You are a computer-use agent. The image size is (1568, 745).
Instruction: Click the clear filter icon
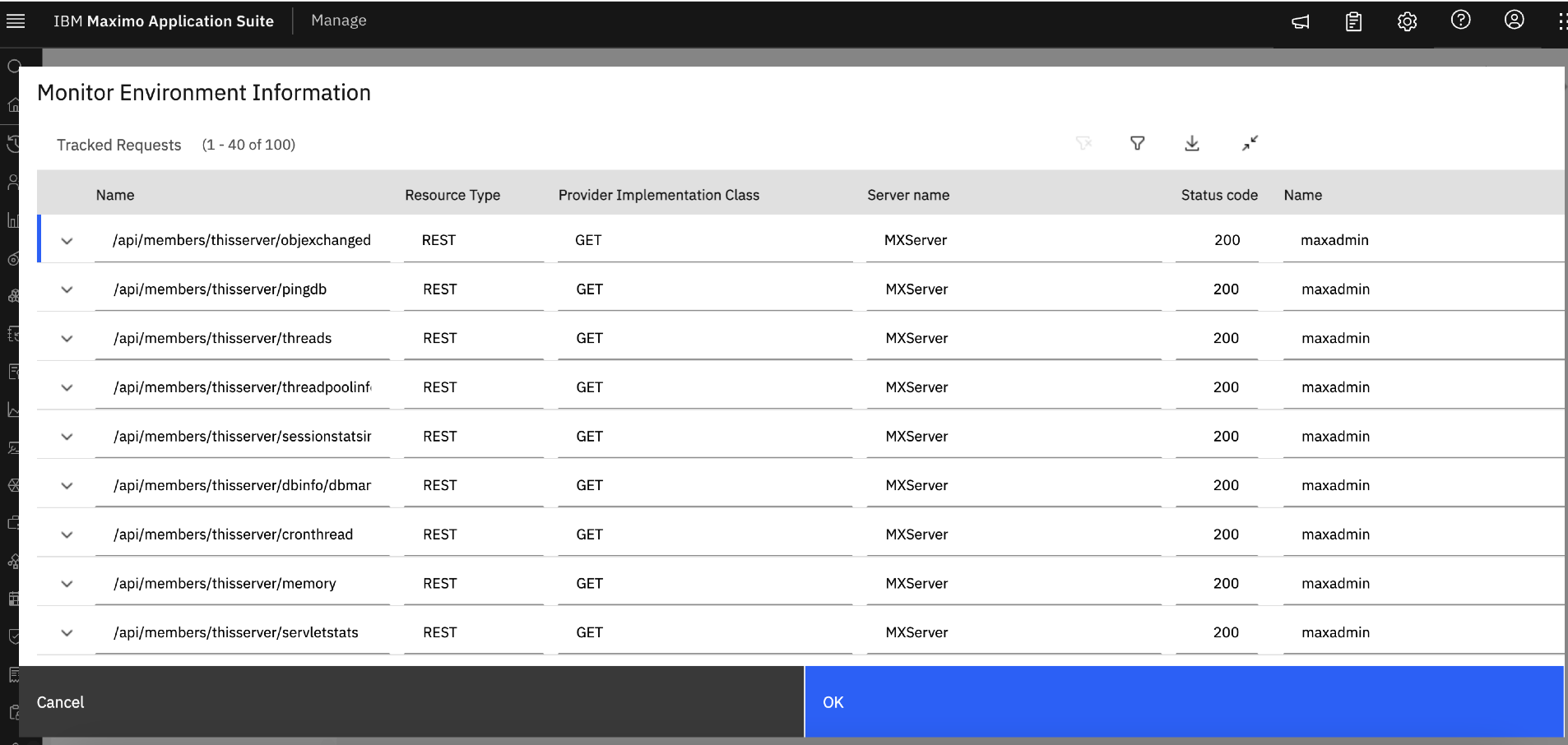coord(1083,144)
